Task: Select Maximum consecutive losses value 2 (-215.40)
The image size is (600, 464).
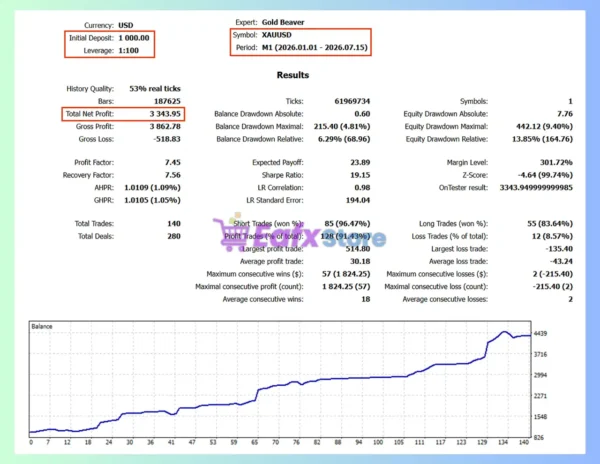Action: [x=553, y=274]
